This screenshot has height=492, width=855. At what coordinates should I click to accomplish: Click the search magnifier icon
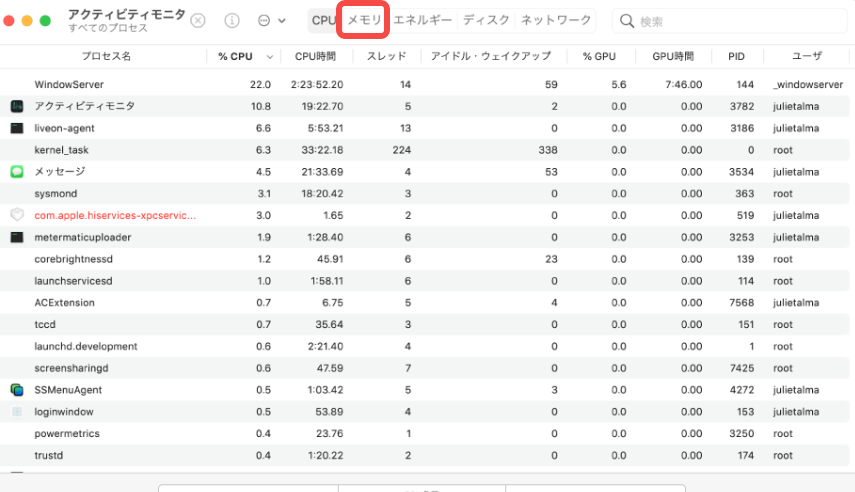tap(627, 21)
